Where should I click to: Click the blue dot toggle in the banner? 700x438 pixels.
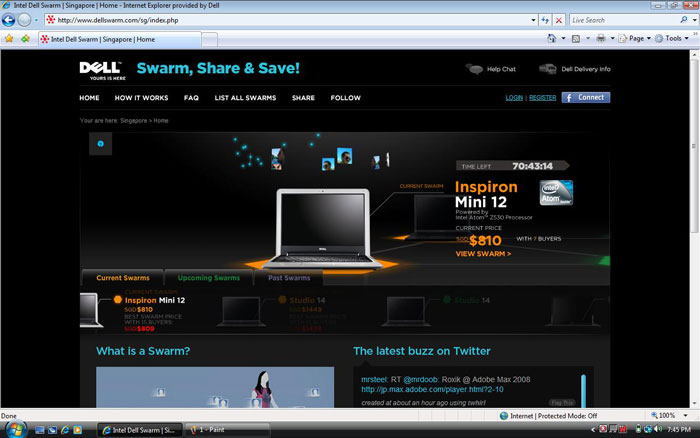tap(100, 144)
